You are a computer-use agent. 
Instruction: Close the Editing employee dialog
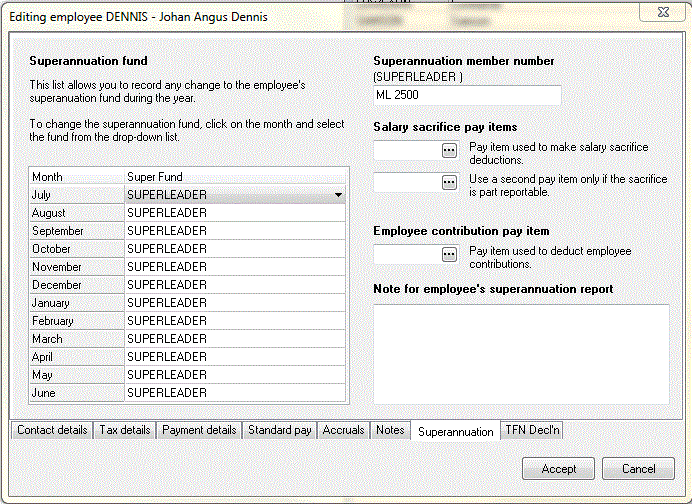pyautogui.click(x=663, y=12)
